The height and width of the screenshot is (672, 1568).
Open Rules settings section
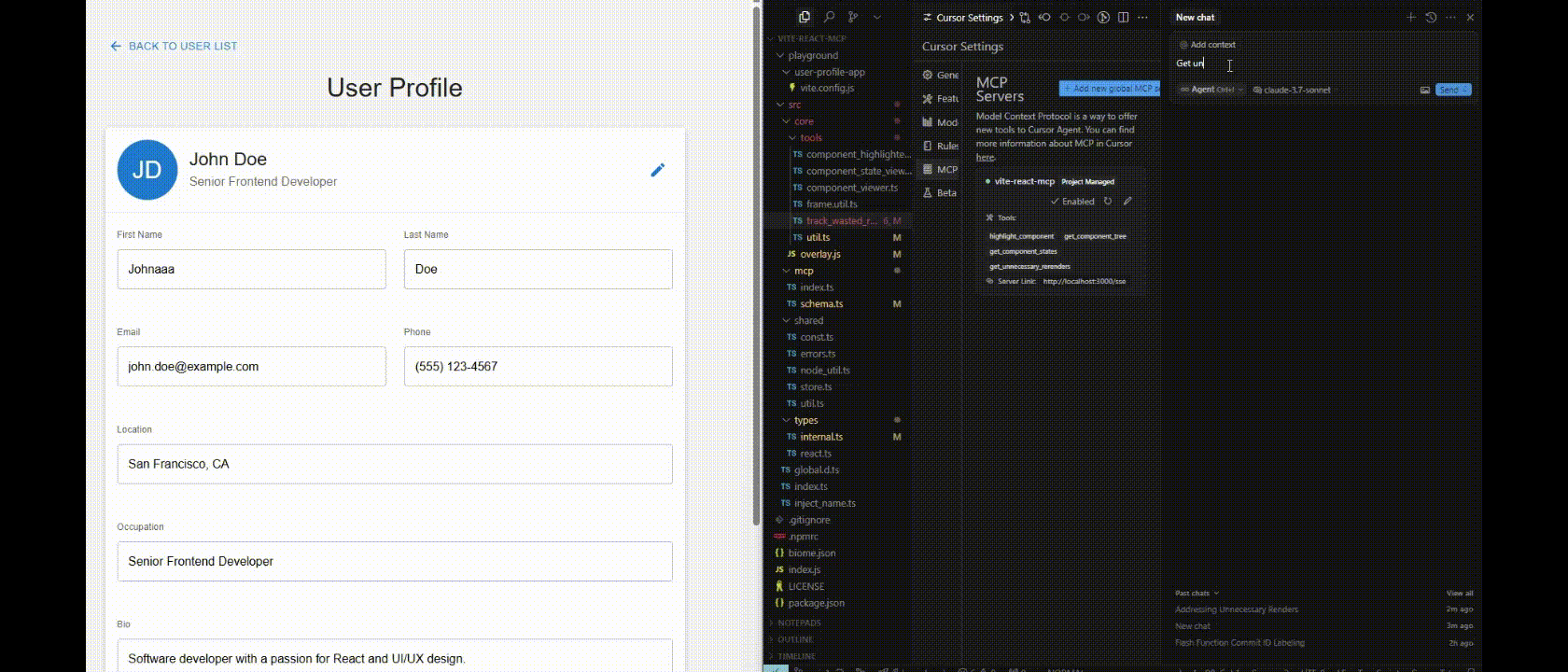point(940,146)
